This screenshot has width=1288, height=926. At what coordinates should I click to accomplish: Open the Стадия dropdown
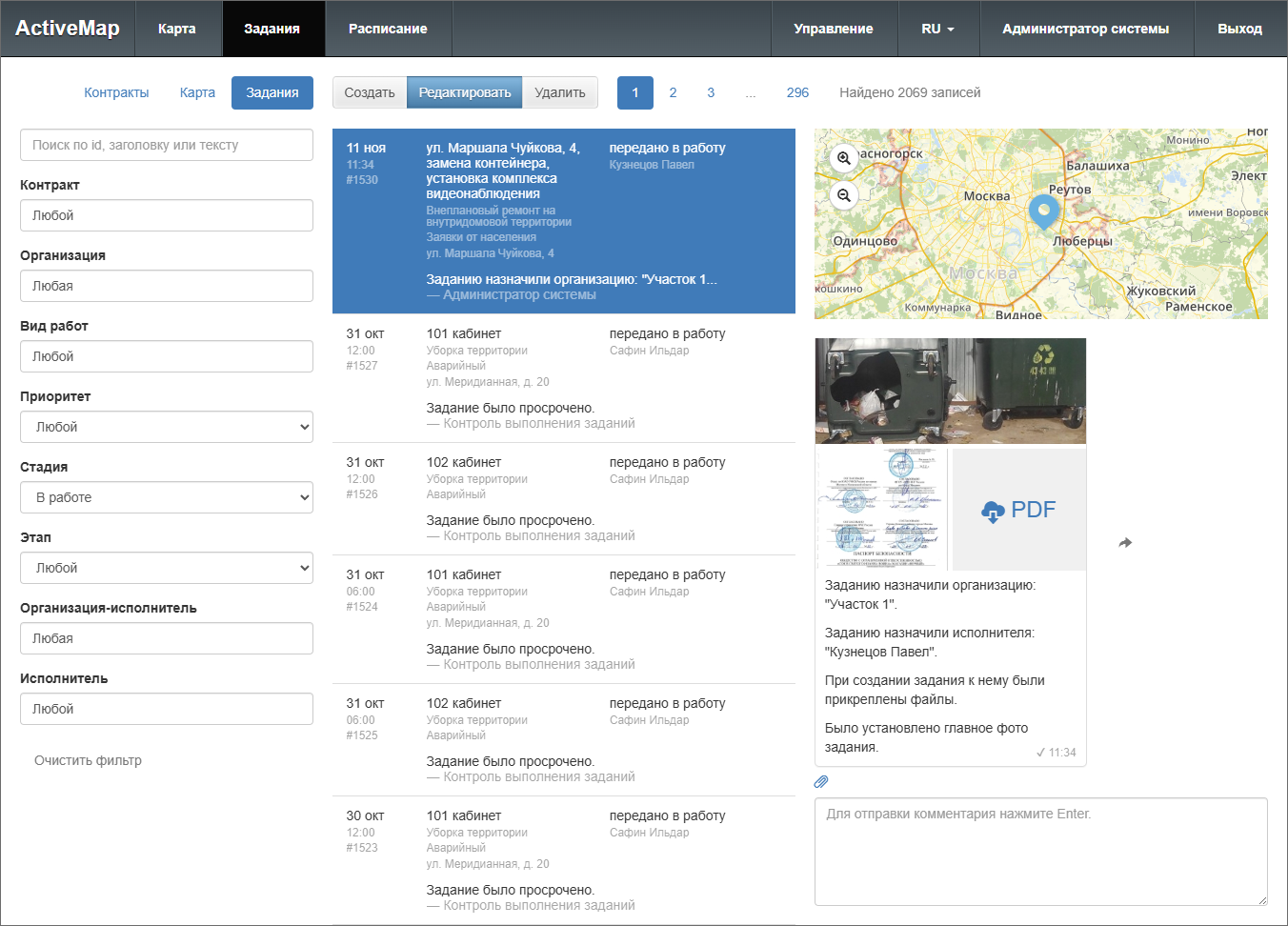click(167, 497)
